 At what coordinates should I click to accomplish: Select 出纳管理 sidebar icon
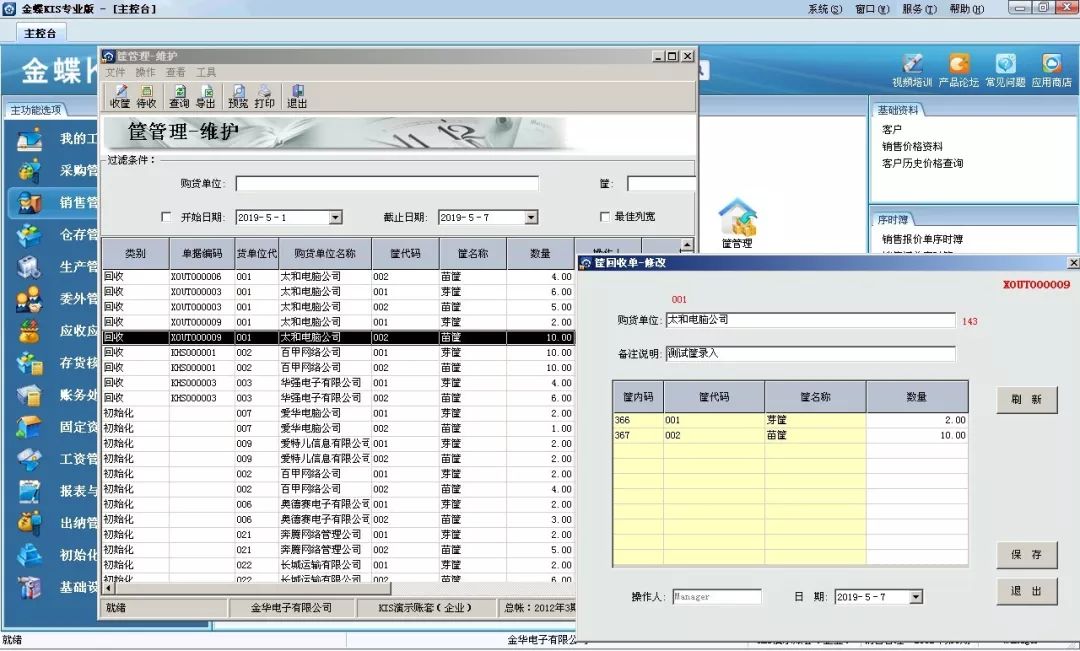point(30,523)
